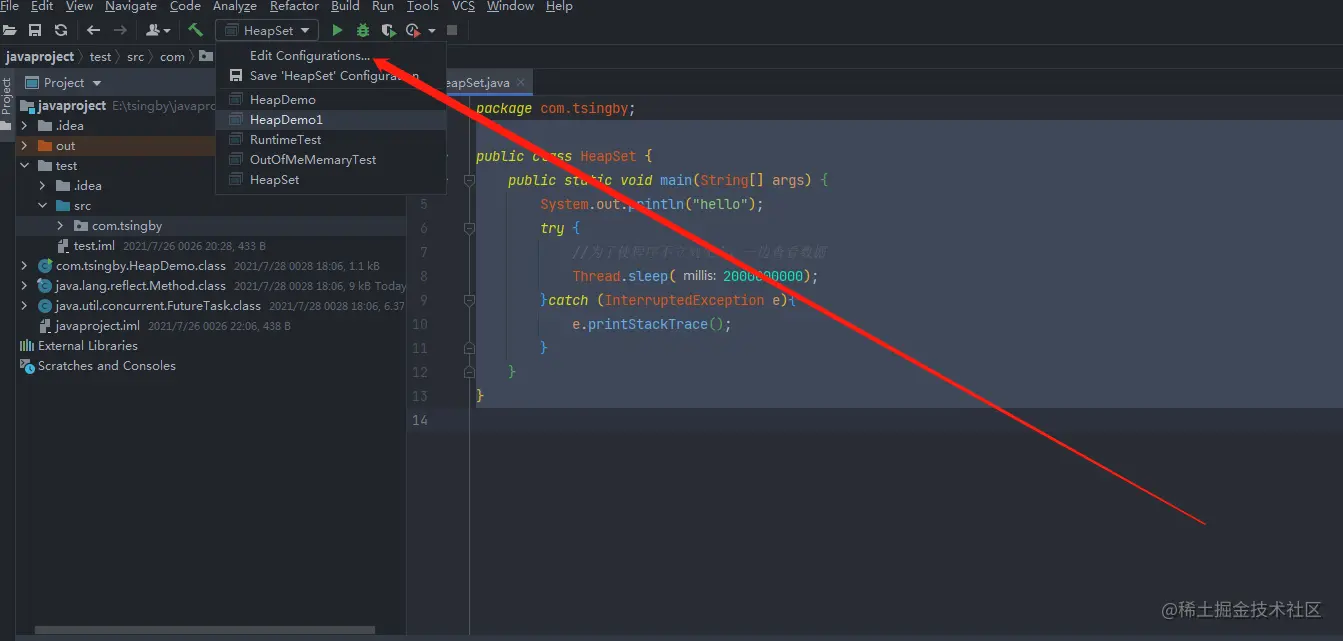Click the blue src folder icon
Image resolution: width=1343 pixels, height=641 pixels.
pos(63,206)
